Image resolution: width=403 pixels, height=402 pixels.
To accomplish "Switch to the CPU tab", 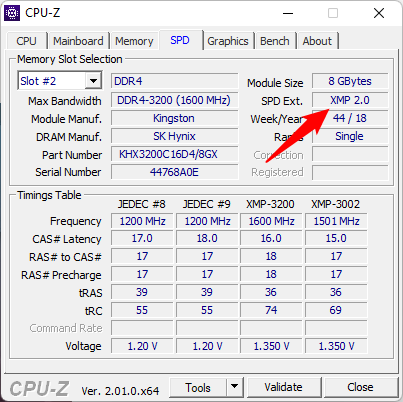I will [26, 41].
